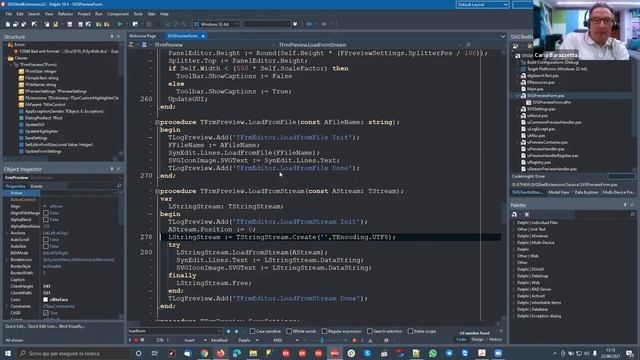Open the Component menu

[118, 14]
